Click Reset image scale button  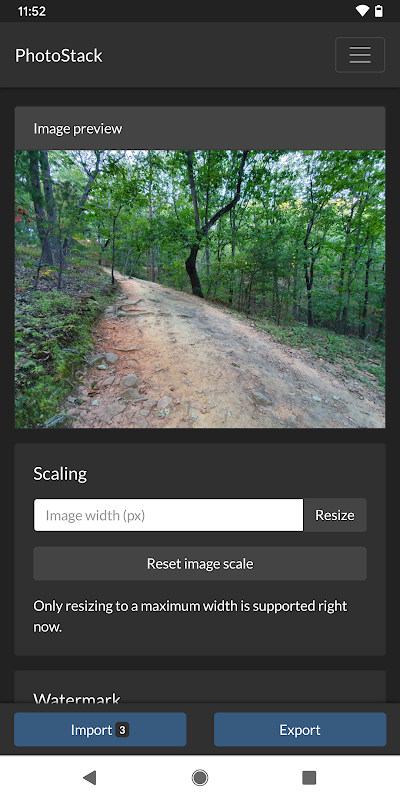point(200,563)
